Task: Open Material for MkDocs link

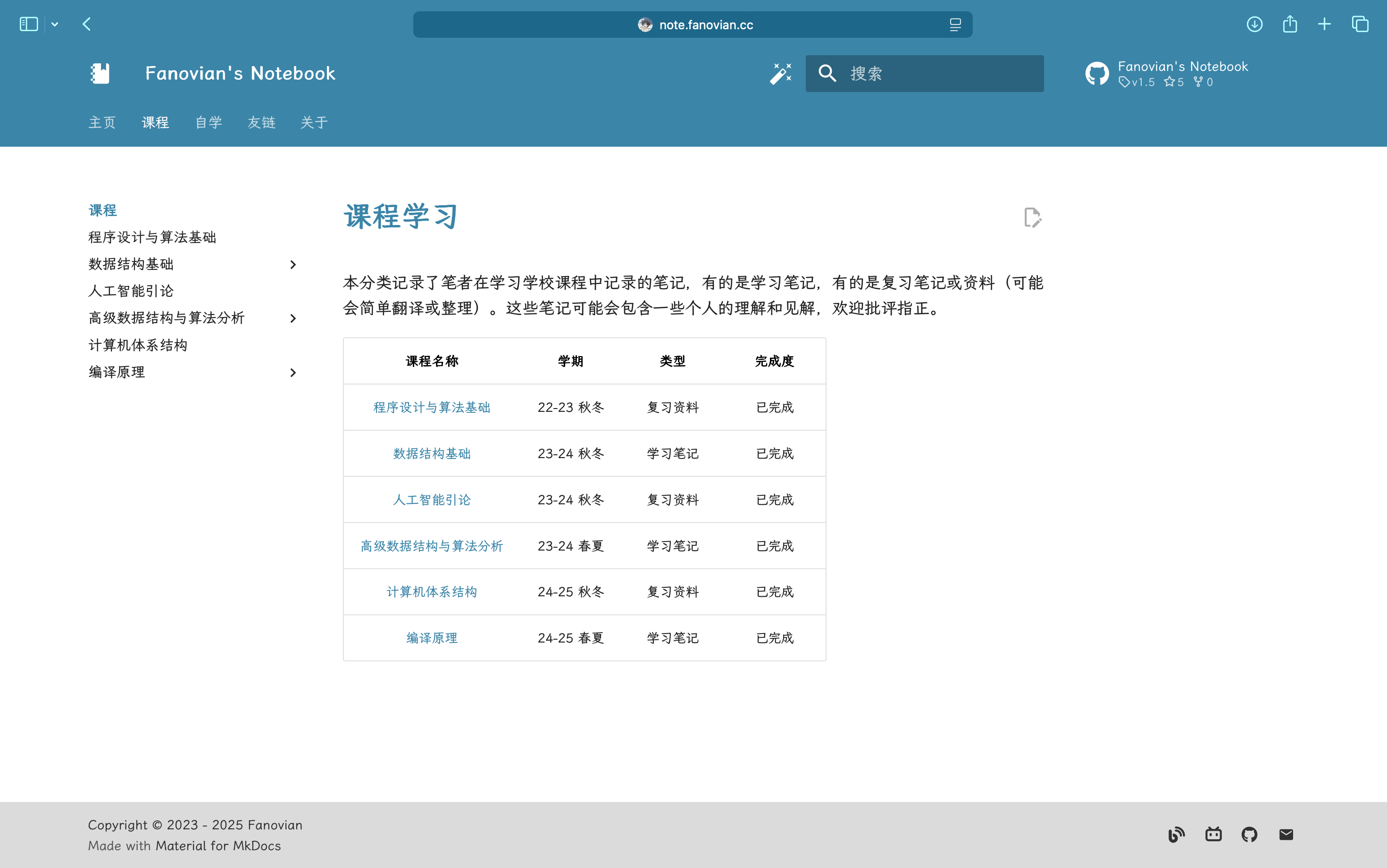Action: pyautogui.click(x=218, y=846)
